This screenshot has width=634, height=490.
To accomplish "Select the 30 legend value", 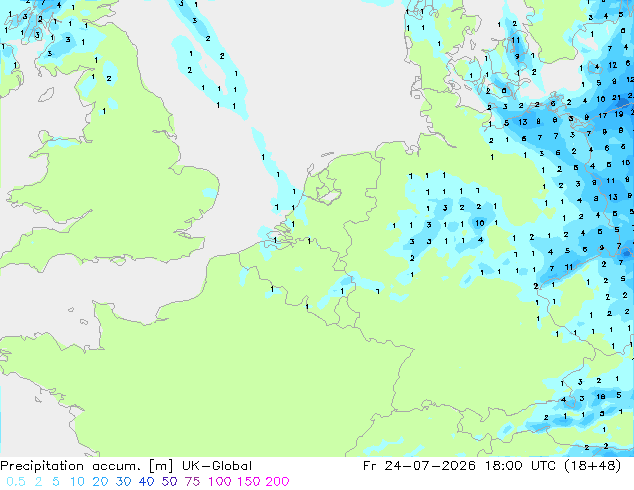I will pos(123,482).
